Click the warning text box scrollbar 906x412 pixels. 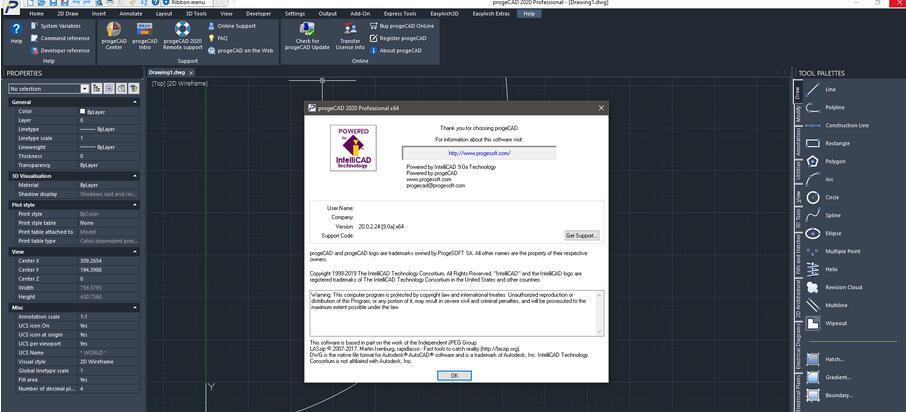pyautogui.click(x=600, y=313)
